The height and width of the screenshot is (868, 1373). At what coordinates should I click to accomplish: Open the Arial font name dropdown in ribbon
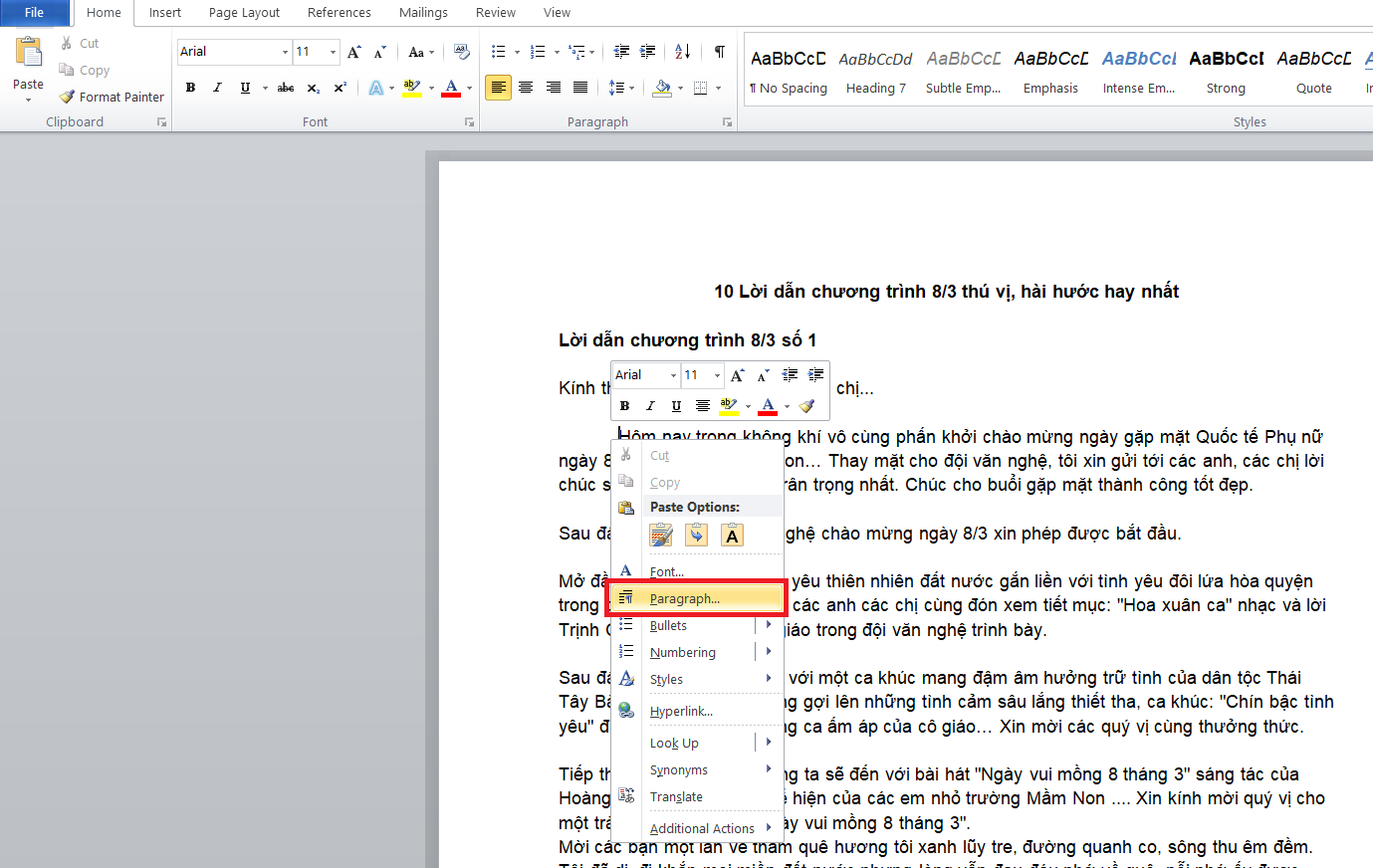285,52
